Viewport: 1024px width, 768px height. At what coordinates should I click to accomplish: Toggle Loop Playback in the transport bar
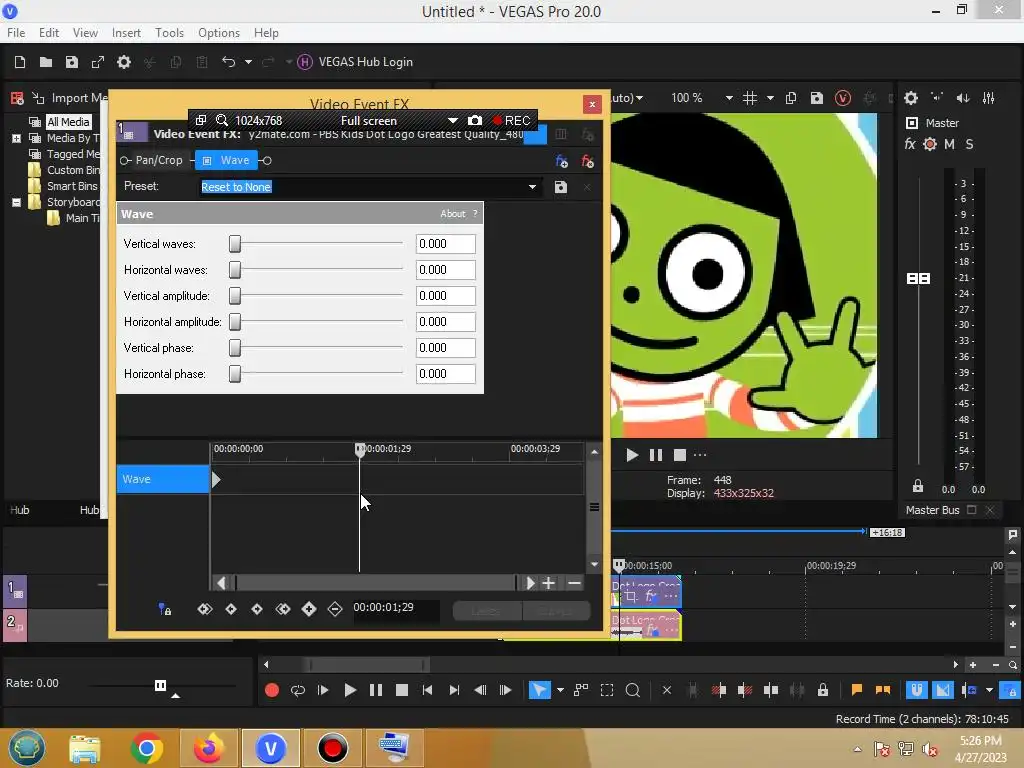coord(298,690)
